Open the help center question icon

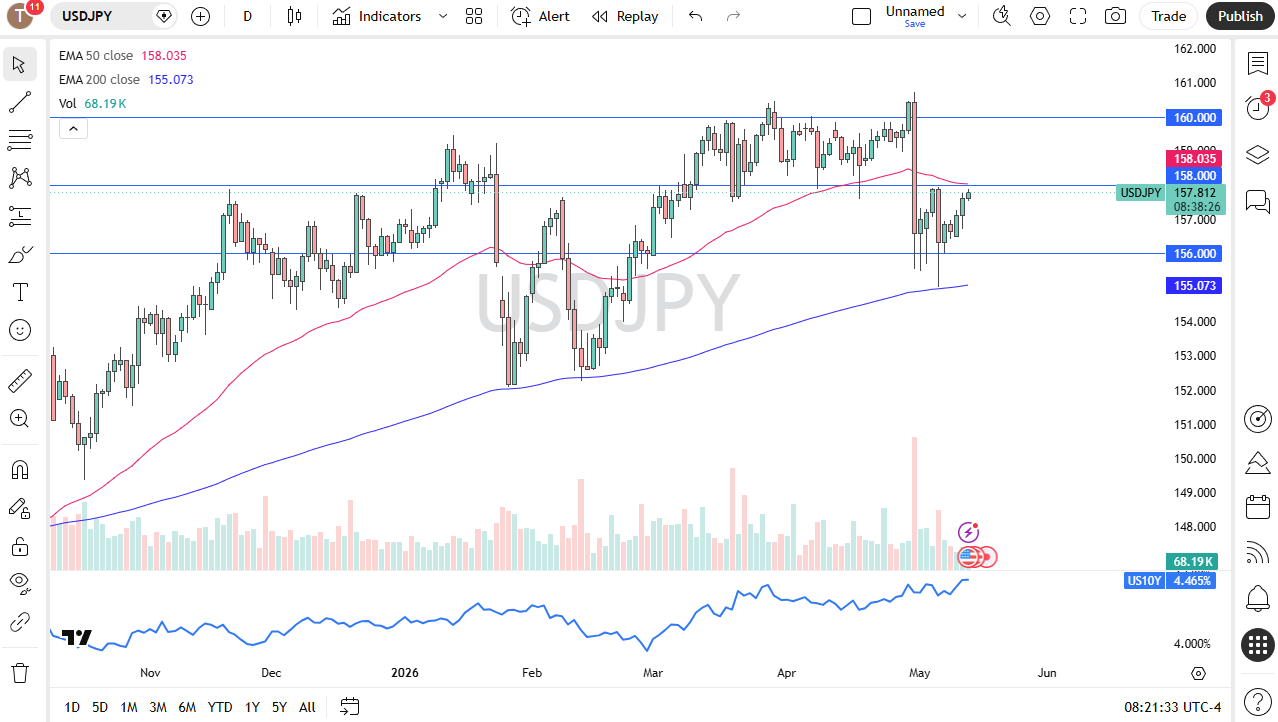pyautogui.click(x=1257, y=701)
